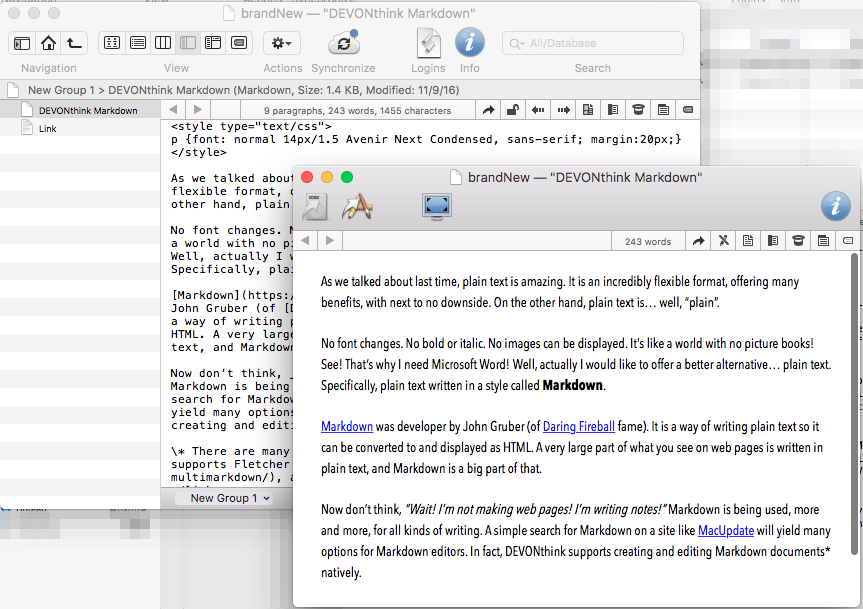Open the Actions gear dropdown
This screenshot has width=863, height=609.
coord(282,43)
